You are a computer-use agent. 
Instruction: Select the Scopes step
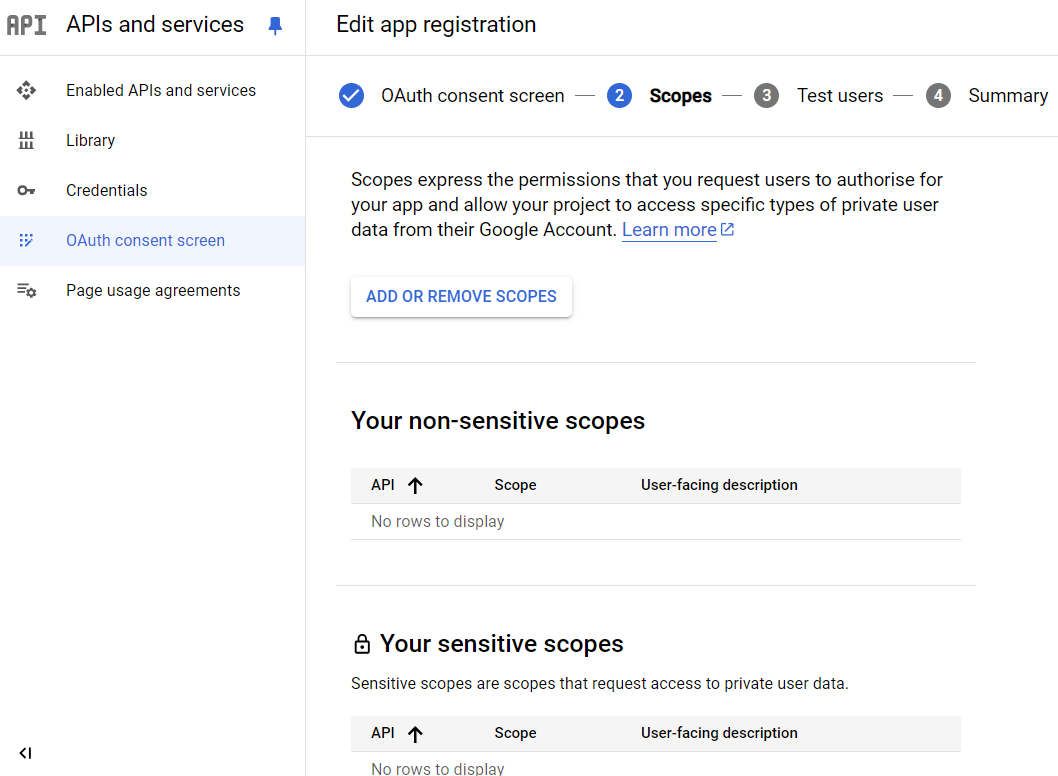point(680,96)
